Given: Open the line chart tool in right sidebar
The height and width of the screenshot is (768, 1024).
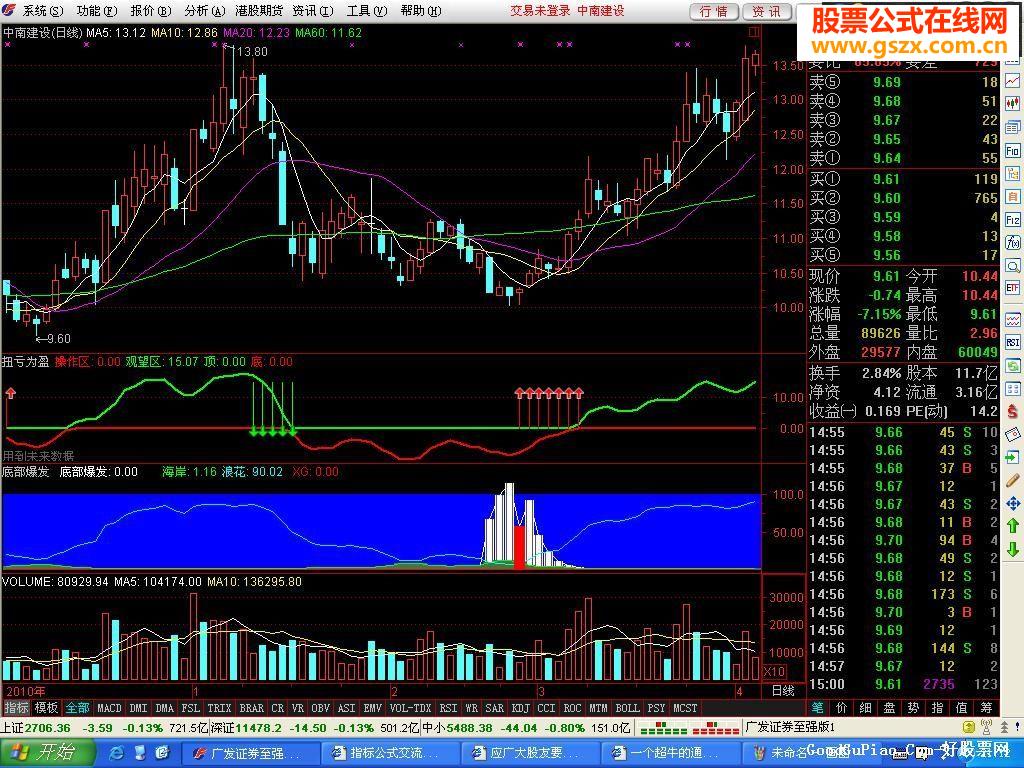Looking at the screenshot, I should [1012, 81].
